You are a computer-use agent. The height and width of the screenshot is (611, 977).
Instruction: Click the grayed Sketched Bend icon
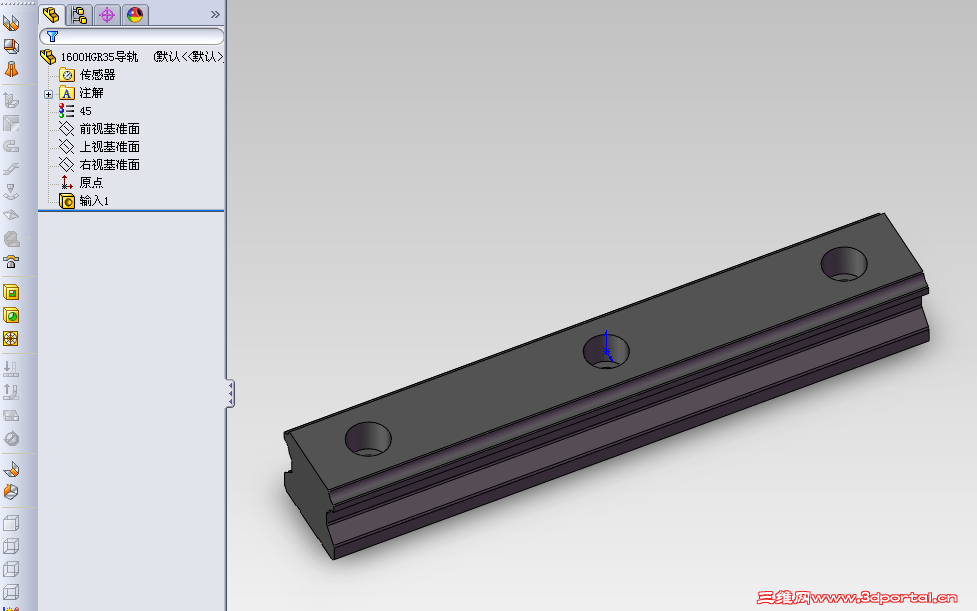(x=11, y=192)
